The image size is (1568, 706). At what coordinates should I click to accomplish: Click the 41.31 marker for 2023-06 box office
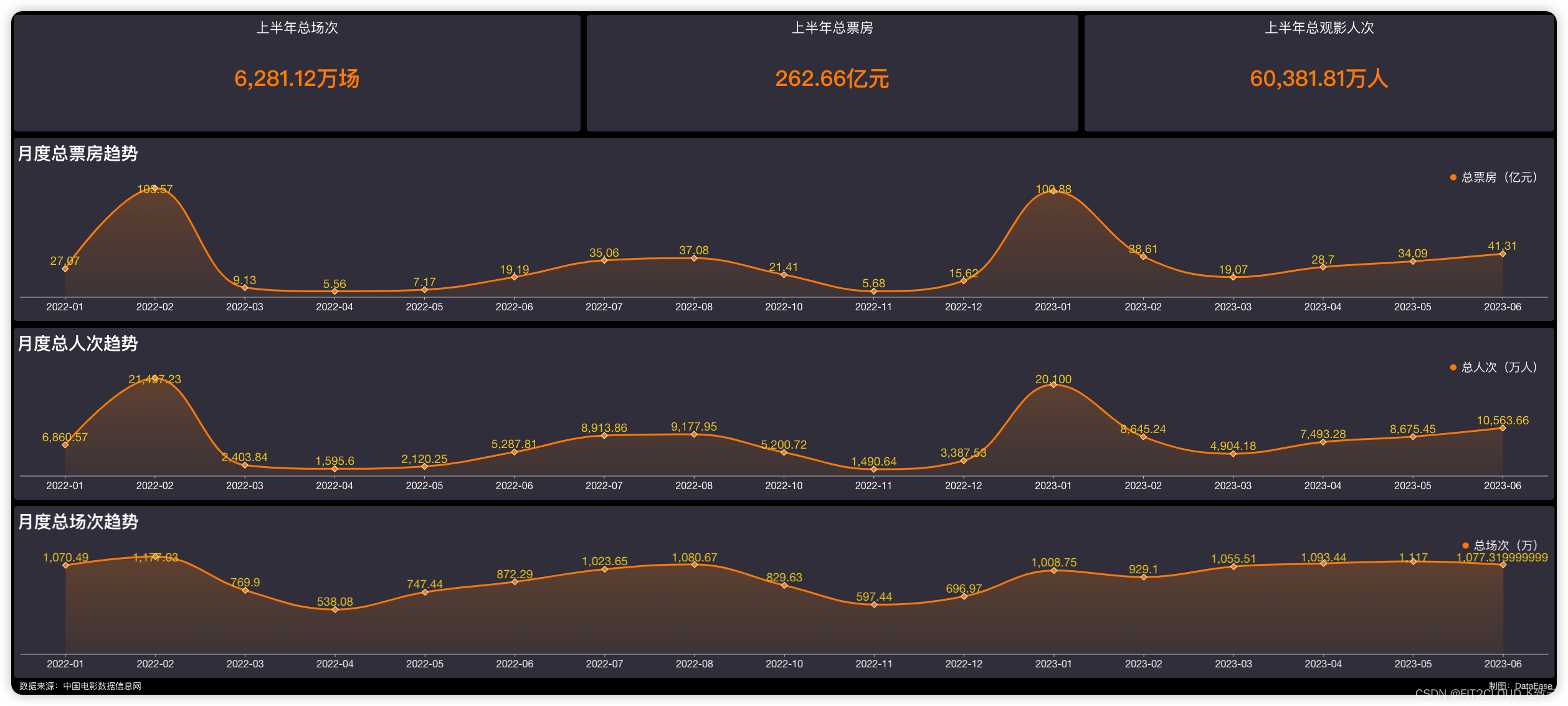pos(1503,254)
